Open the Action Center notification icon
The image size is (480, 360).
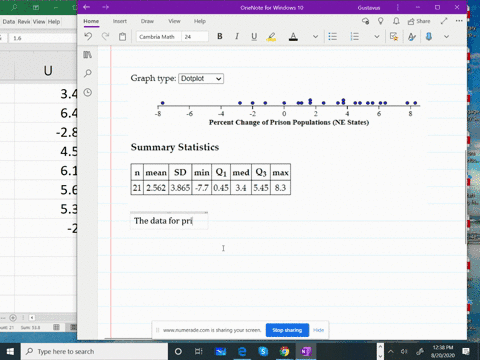coord(466,351)
